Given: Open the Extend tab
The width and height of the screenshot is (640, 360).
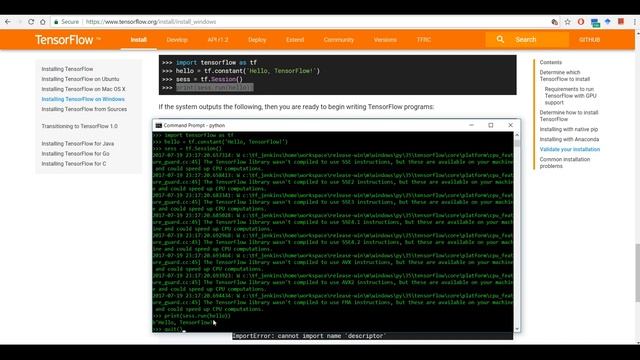Looking at the screenshot, I should coord(295,40).
